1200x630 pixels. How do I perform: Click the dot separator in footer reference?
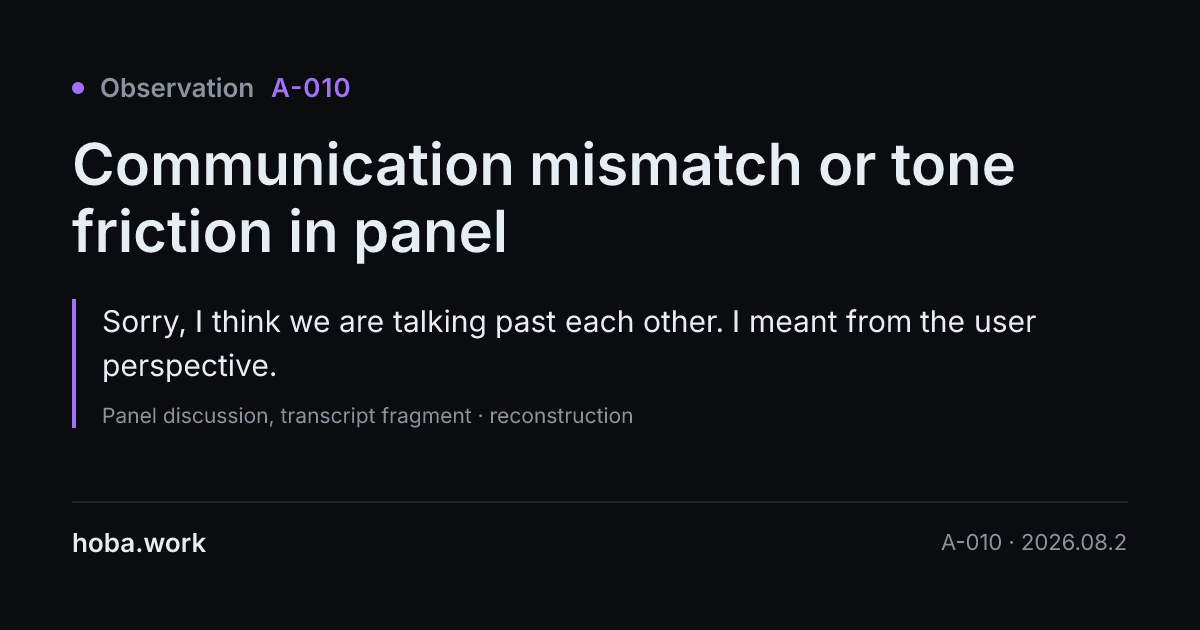(x=1011, y=543)
